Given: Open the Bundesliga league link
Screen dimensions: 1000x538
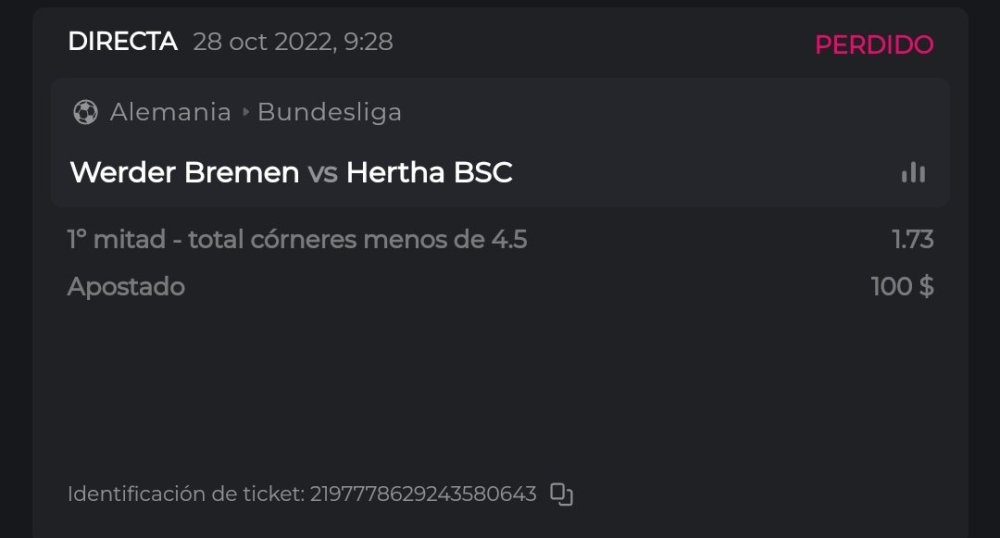Looking at the screenshot, I should [329, 112].
